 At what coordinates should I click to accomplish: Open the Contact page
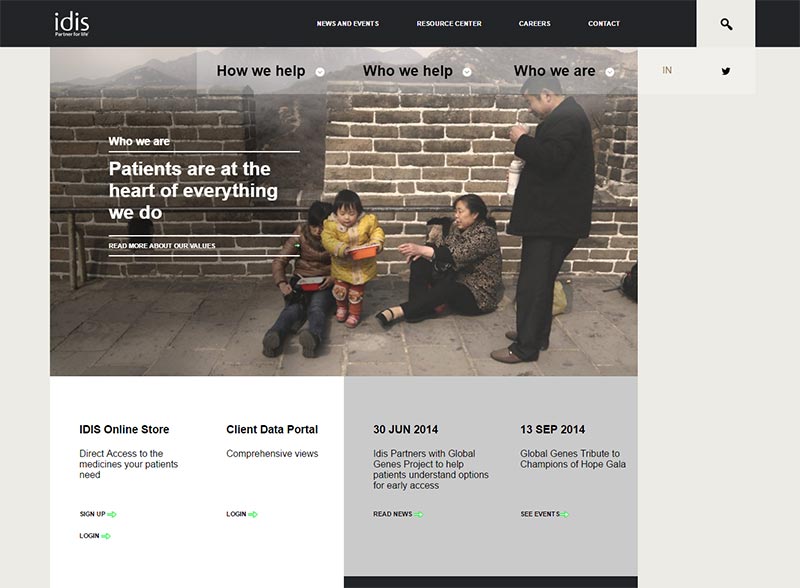click(604, 23)
